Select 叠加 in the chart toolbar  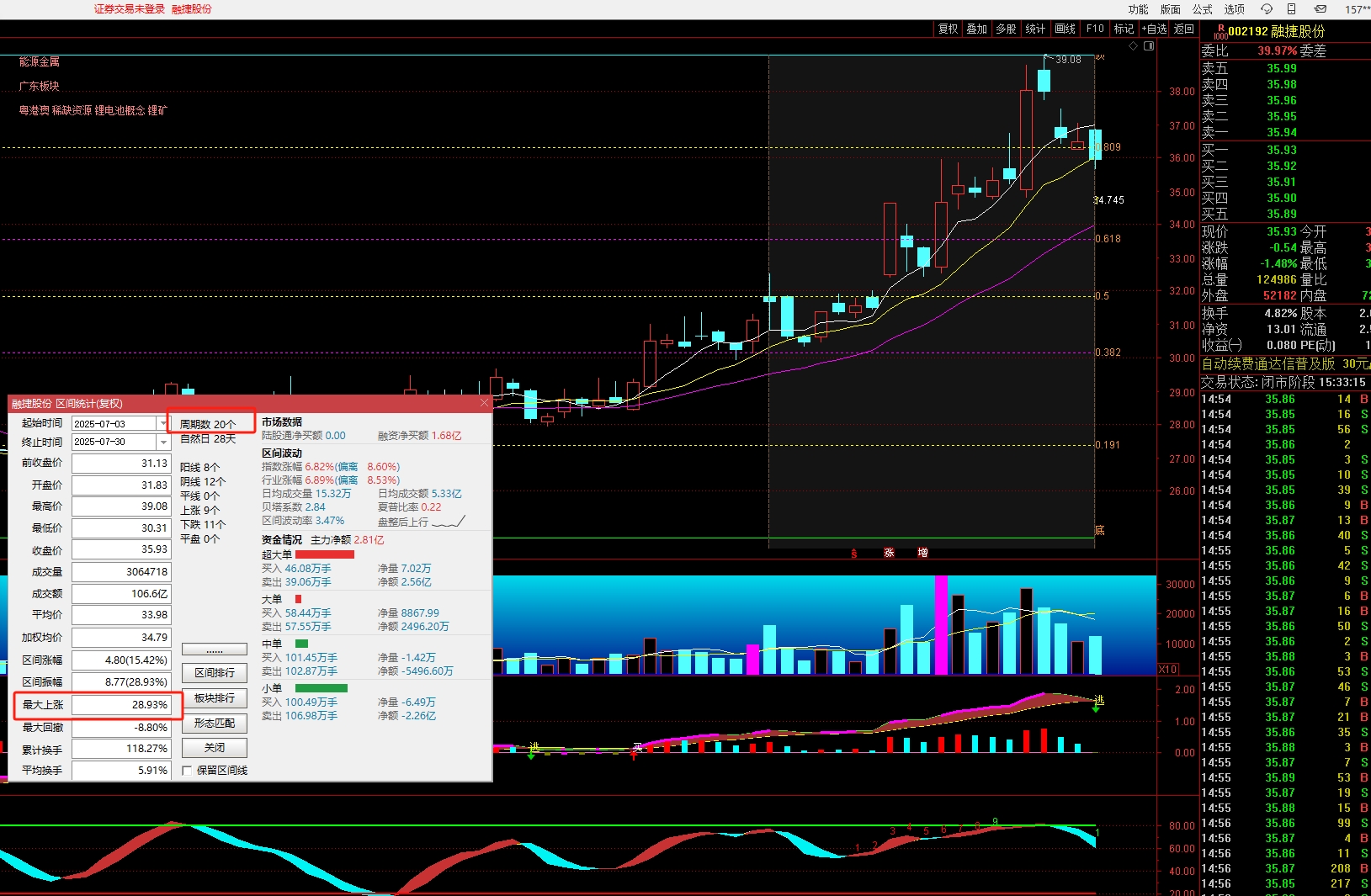[x=976, y=29]
